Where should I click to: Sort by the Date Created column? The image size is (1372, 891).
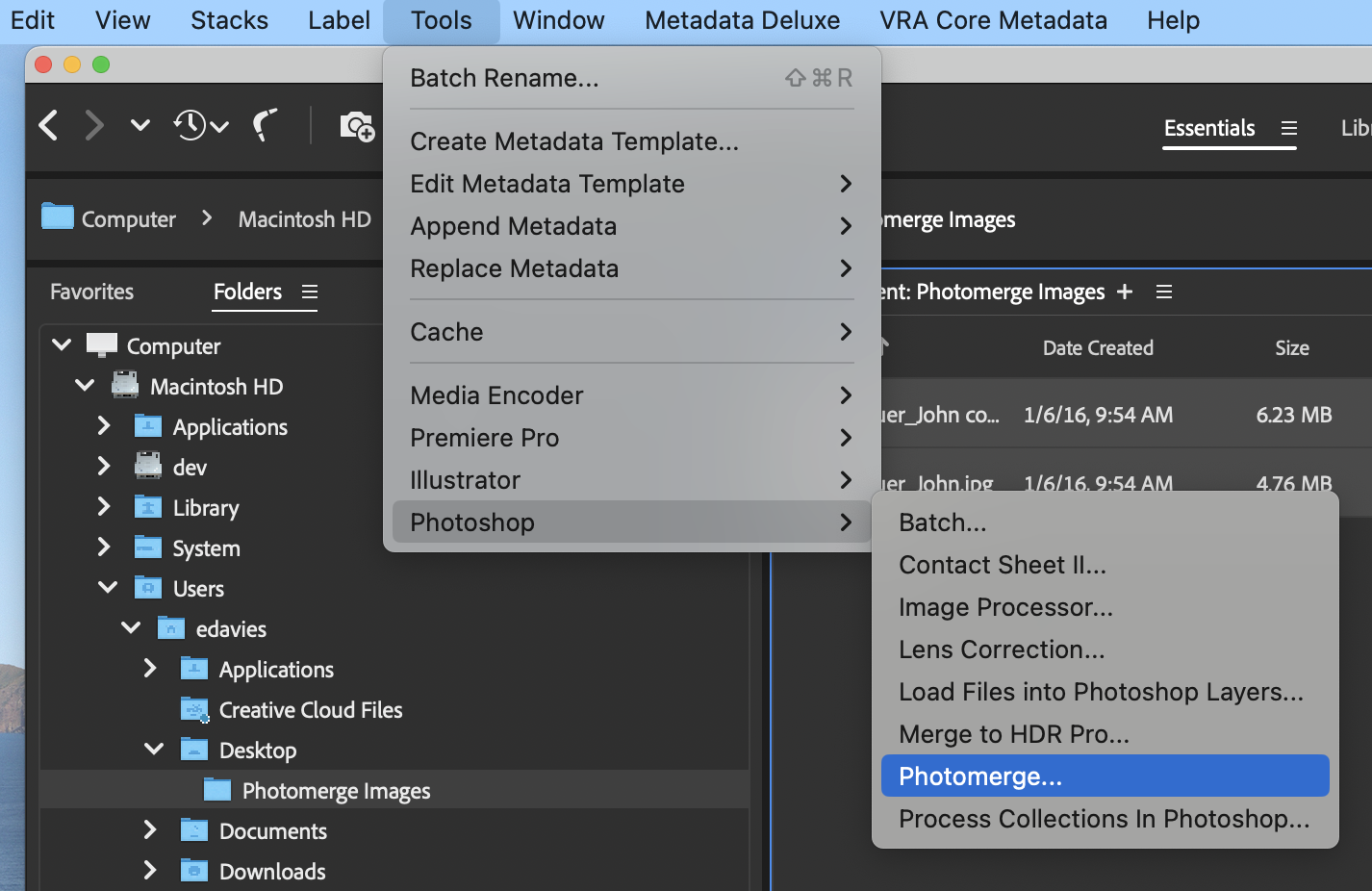click(1098, 348)
